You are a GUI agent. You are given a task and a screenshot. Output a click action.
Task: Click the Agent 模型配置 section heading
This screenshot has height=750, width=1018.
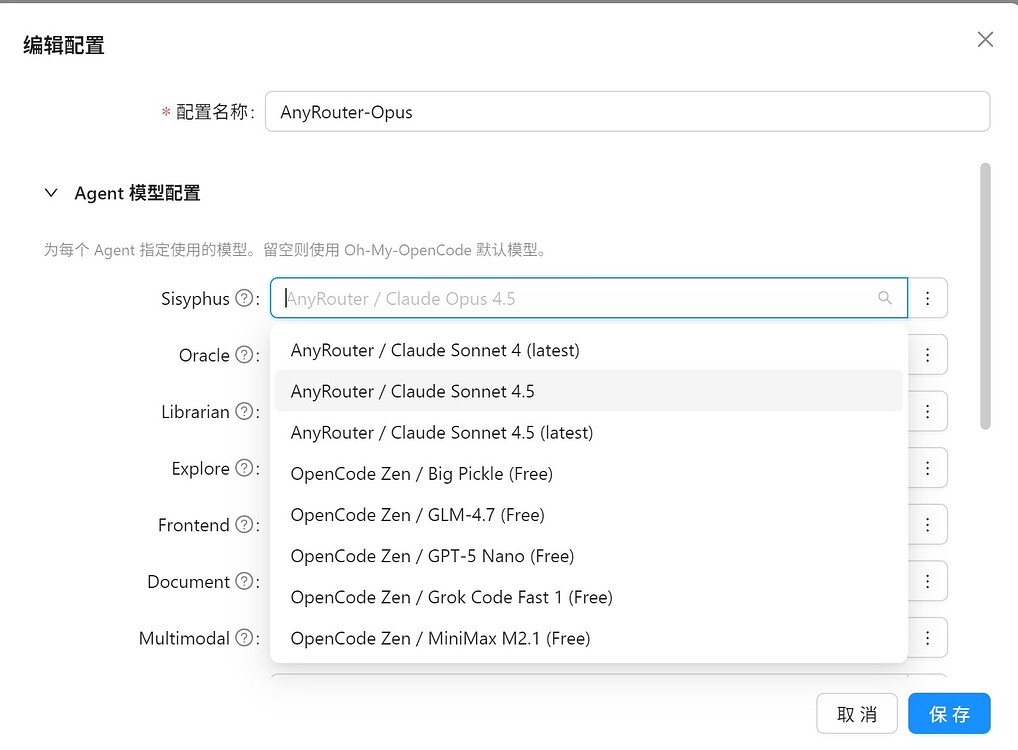[x=137, y=193]
